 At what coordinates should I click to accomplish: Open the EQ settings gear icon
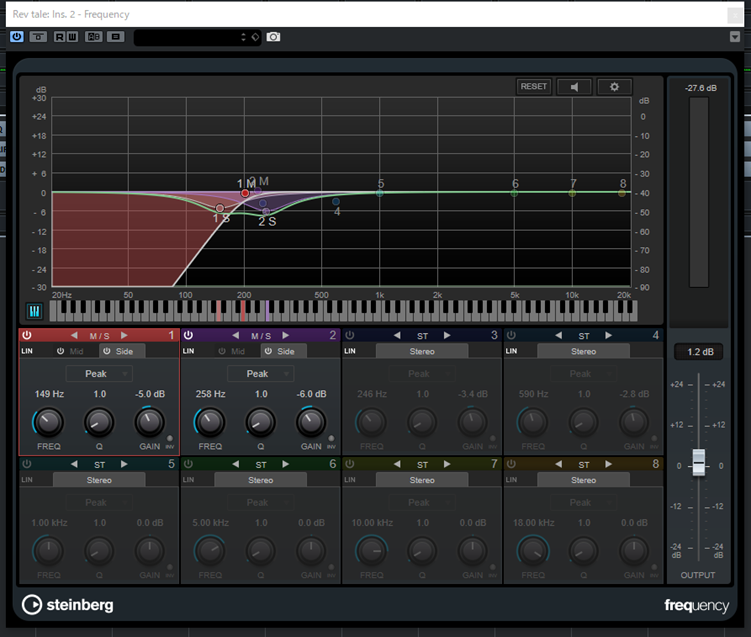click(x=614, y=87)
